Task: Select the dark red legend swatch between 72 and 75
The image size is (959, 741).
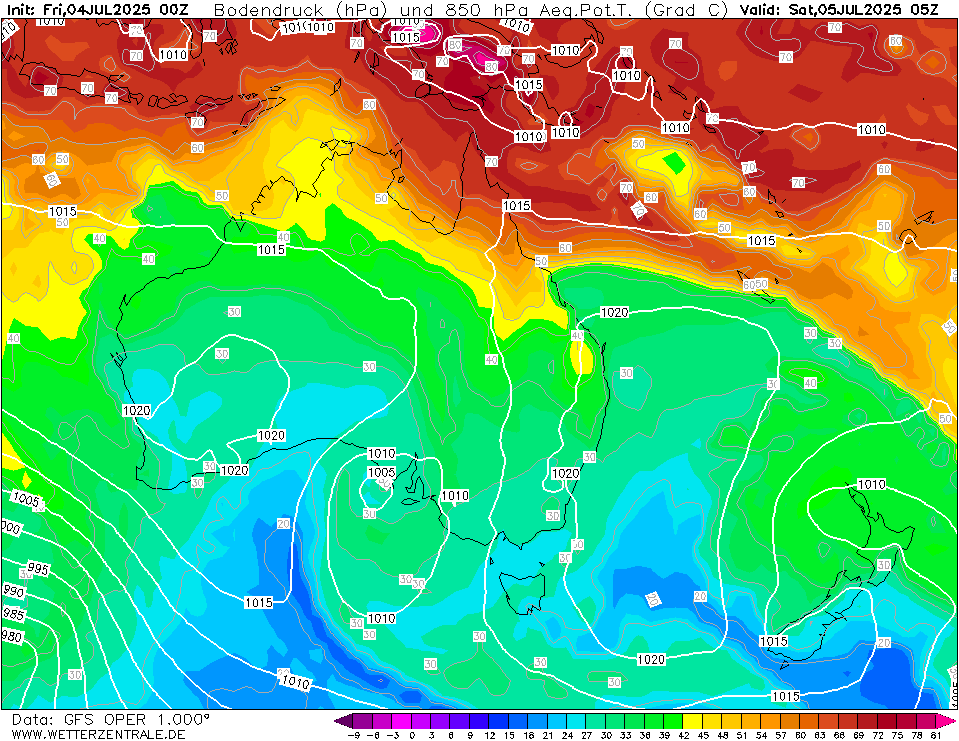Action: (x=887, y=720)
